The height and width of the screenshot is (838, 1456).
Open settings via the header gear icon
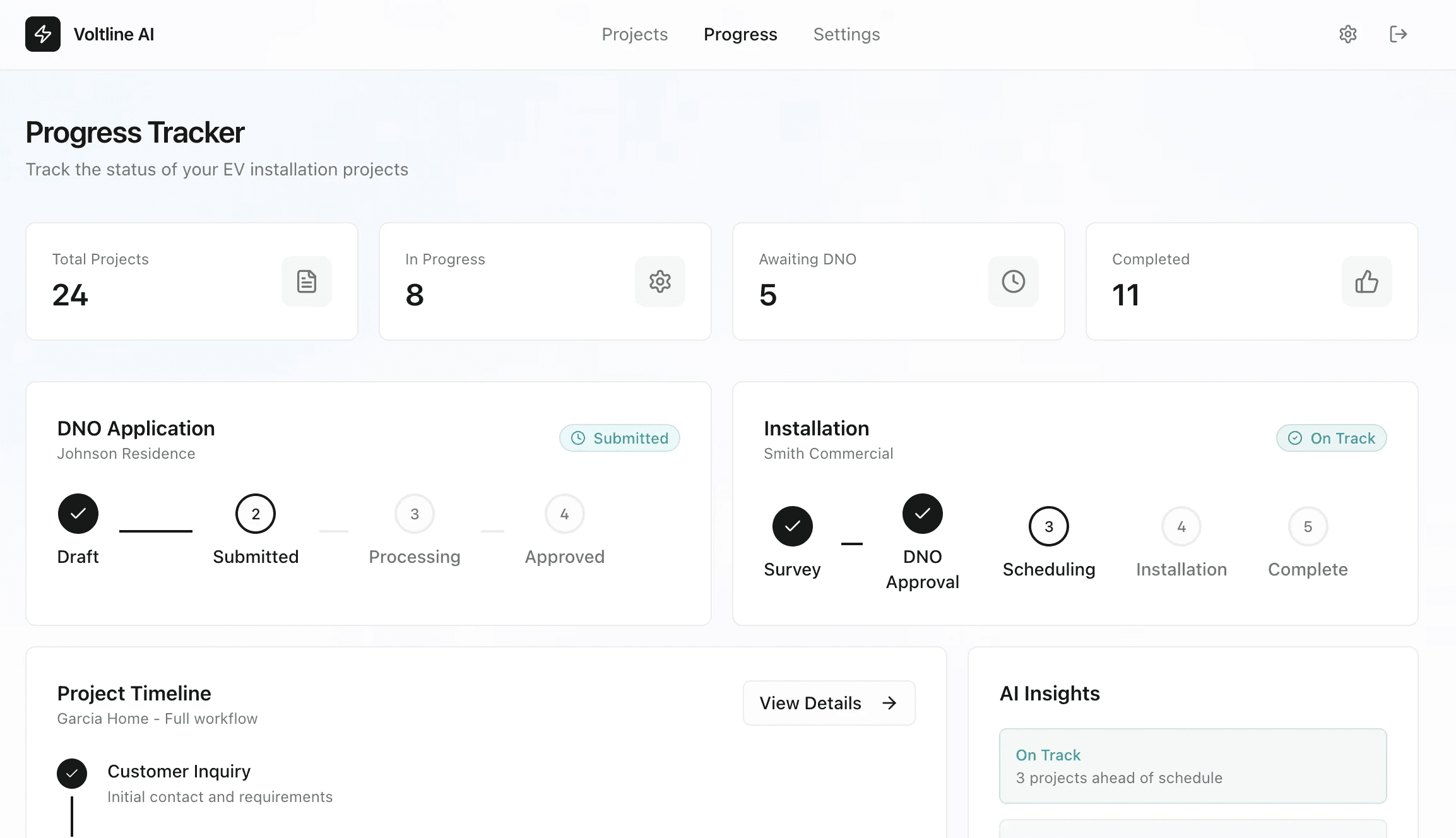[1347, 34]
